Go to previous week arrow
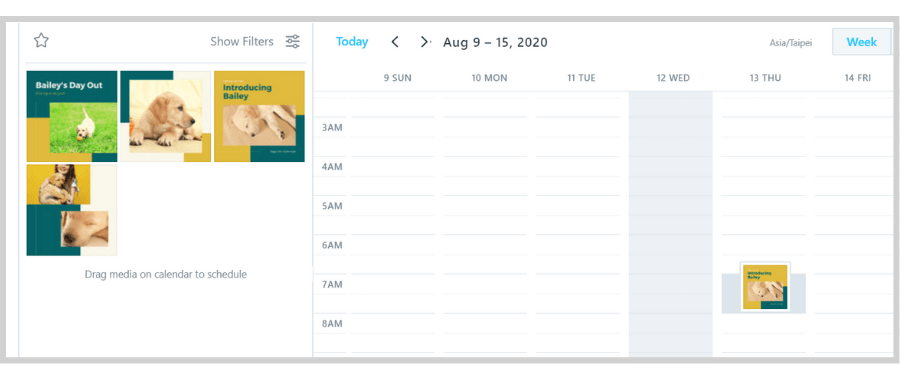900x380 pixels. point(395,42)
